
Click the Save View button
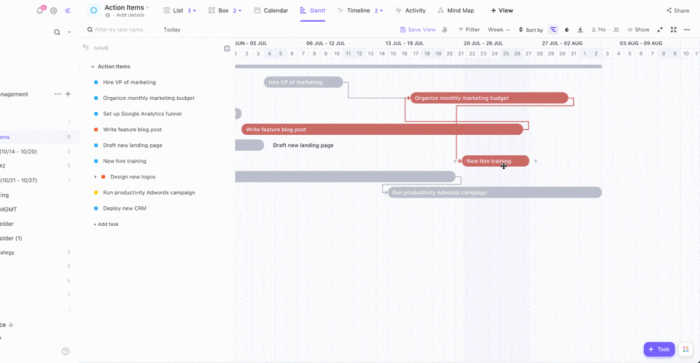[x=418, y=29]
